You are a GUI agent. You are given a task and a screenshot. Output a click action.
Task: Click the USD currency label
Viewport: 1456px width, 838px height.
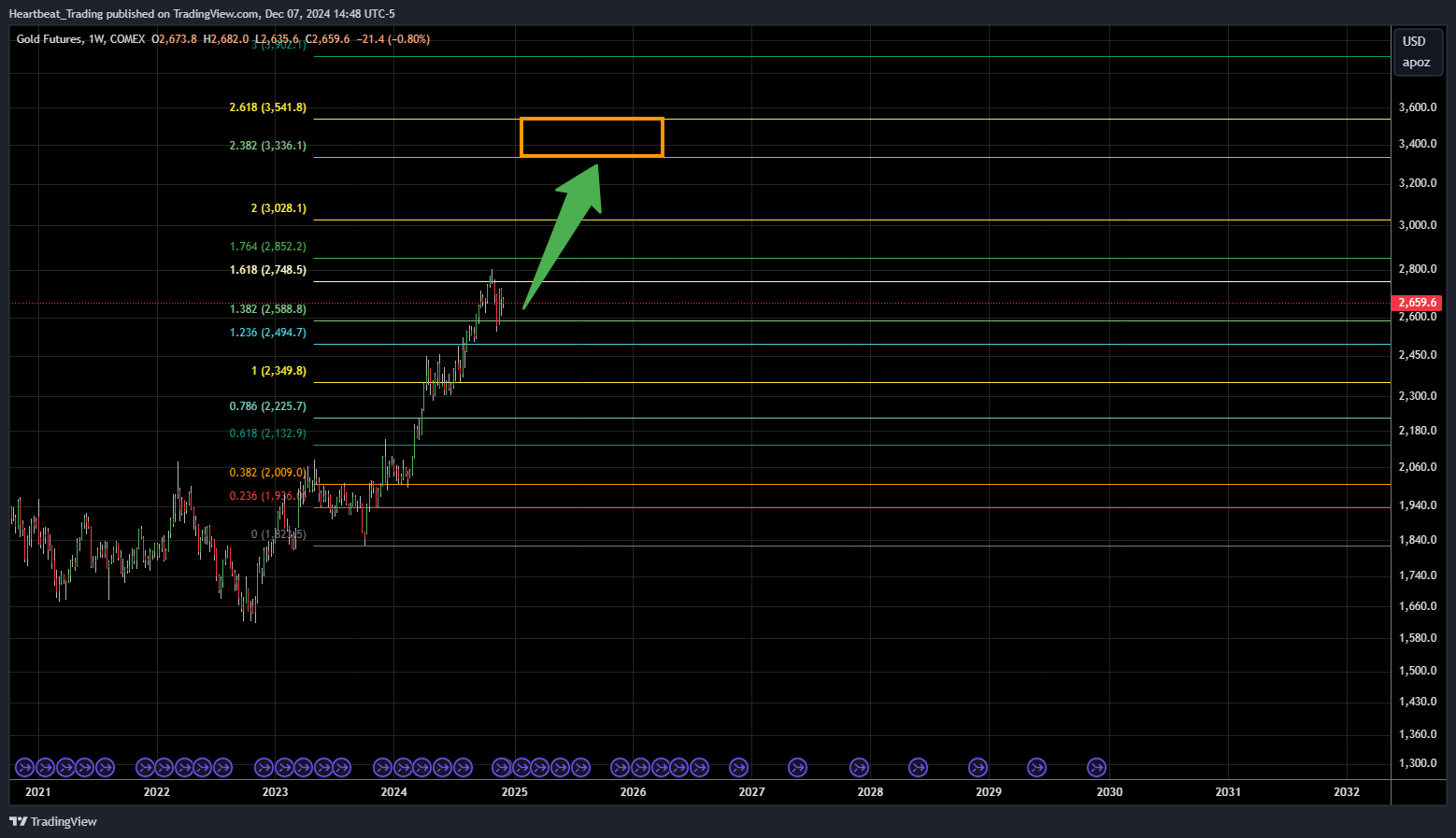[1414, 41]
